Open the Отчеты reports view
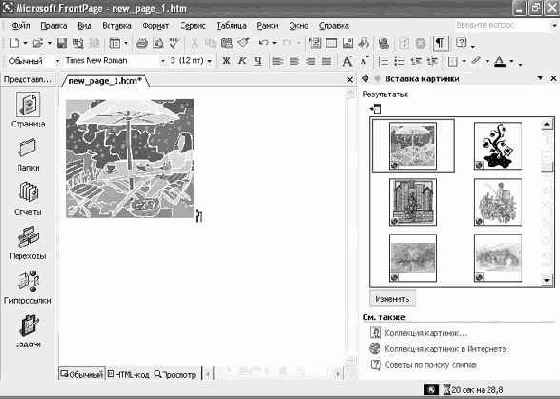 28,198
